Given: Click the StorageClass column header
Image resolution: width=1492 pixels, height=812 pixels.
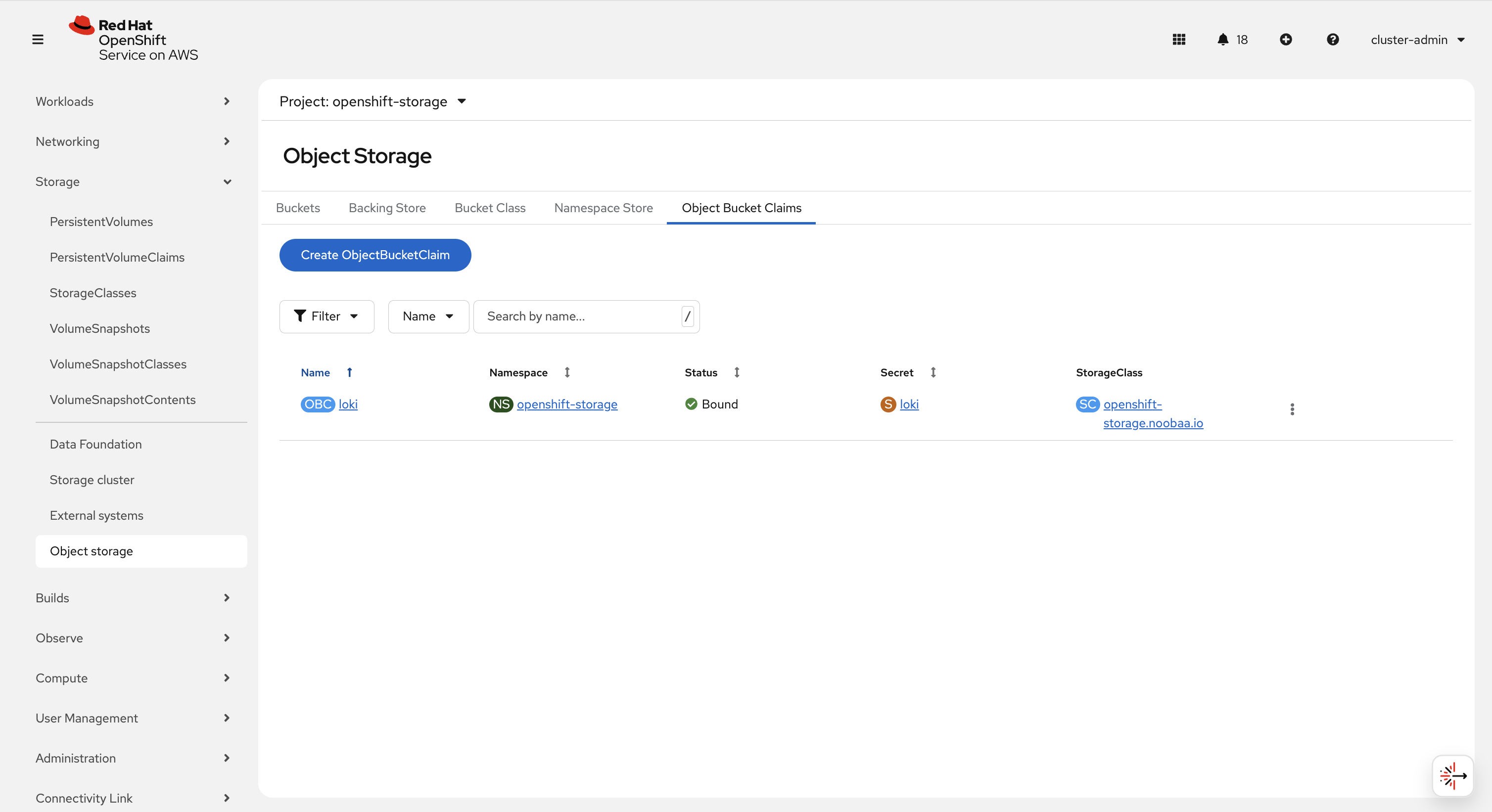Looking at the screenshot, I should (1109, 372).
